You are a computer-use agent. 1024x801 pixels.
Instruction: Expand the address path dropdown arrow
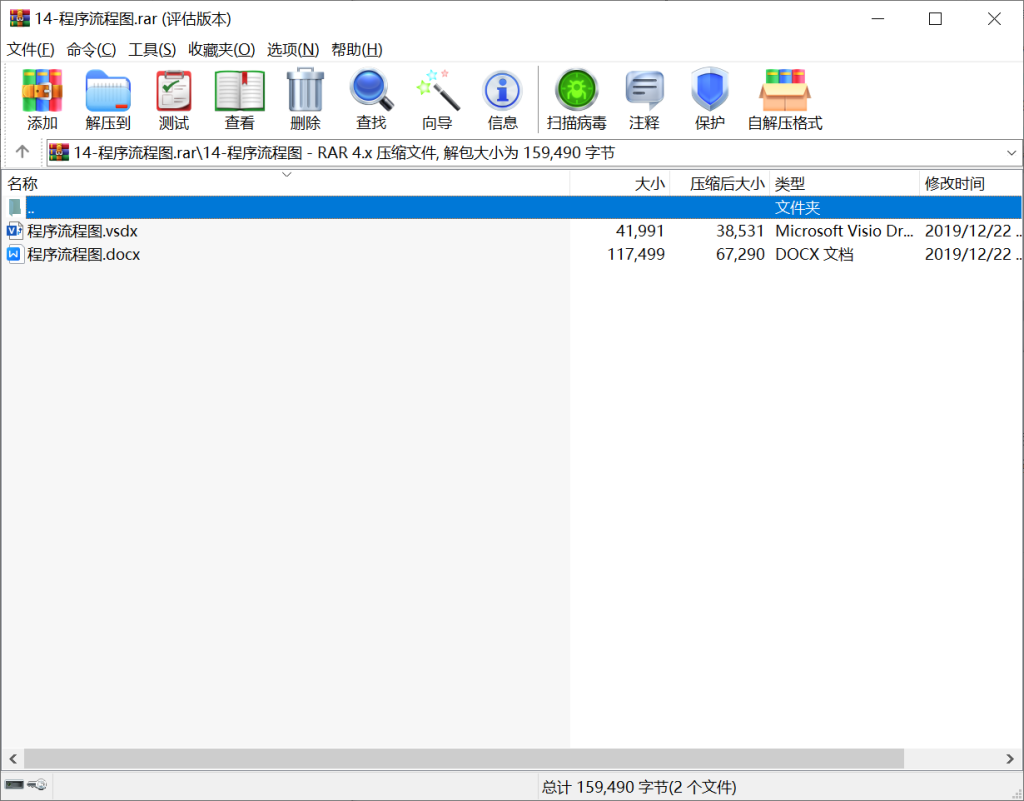tap(1011, 153)
